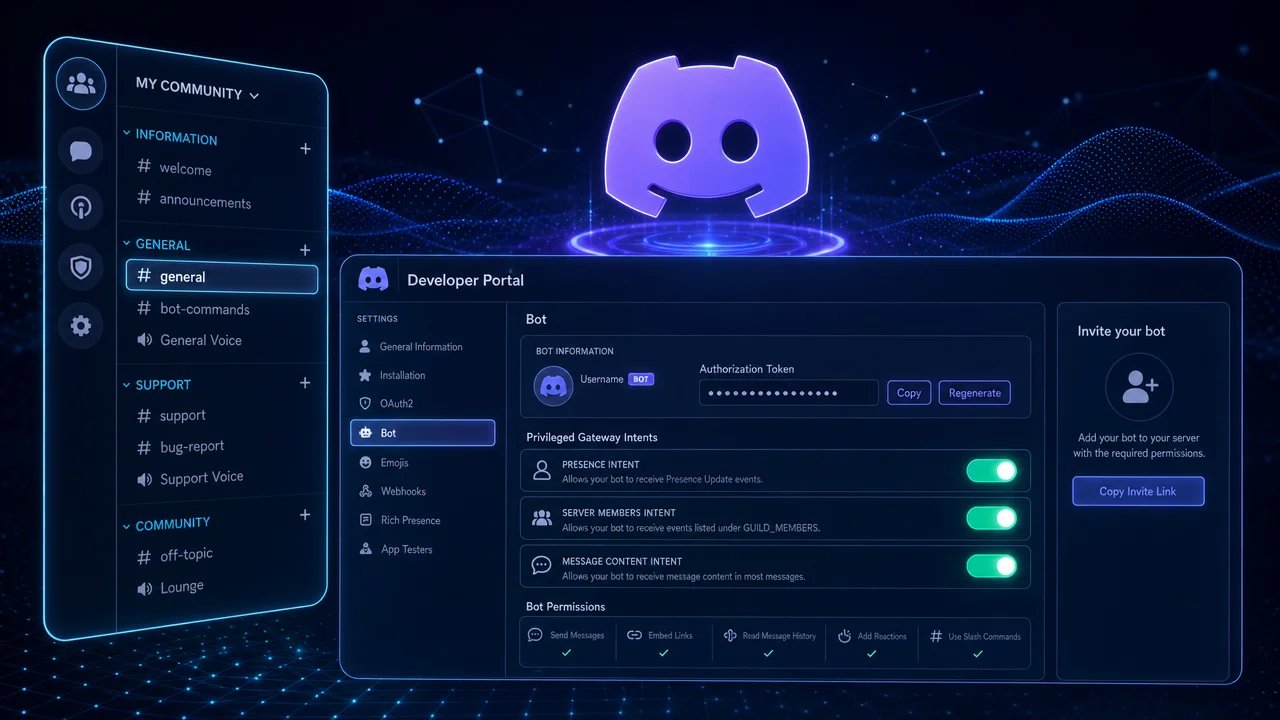Open the chat bubble icon in server rail
1280x720 pixels.
coord(80,151)
